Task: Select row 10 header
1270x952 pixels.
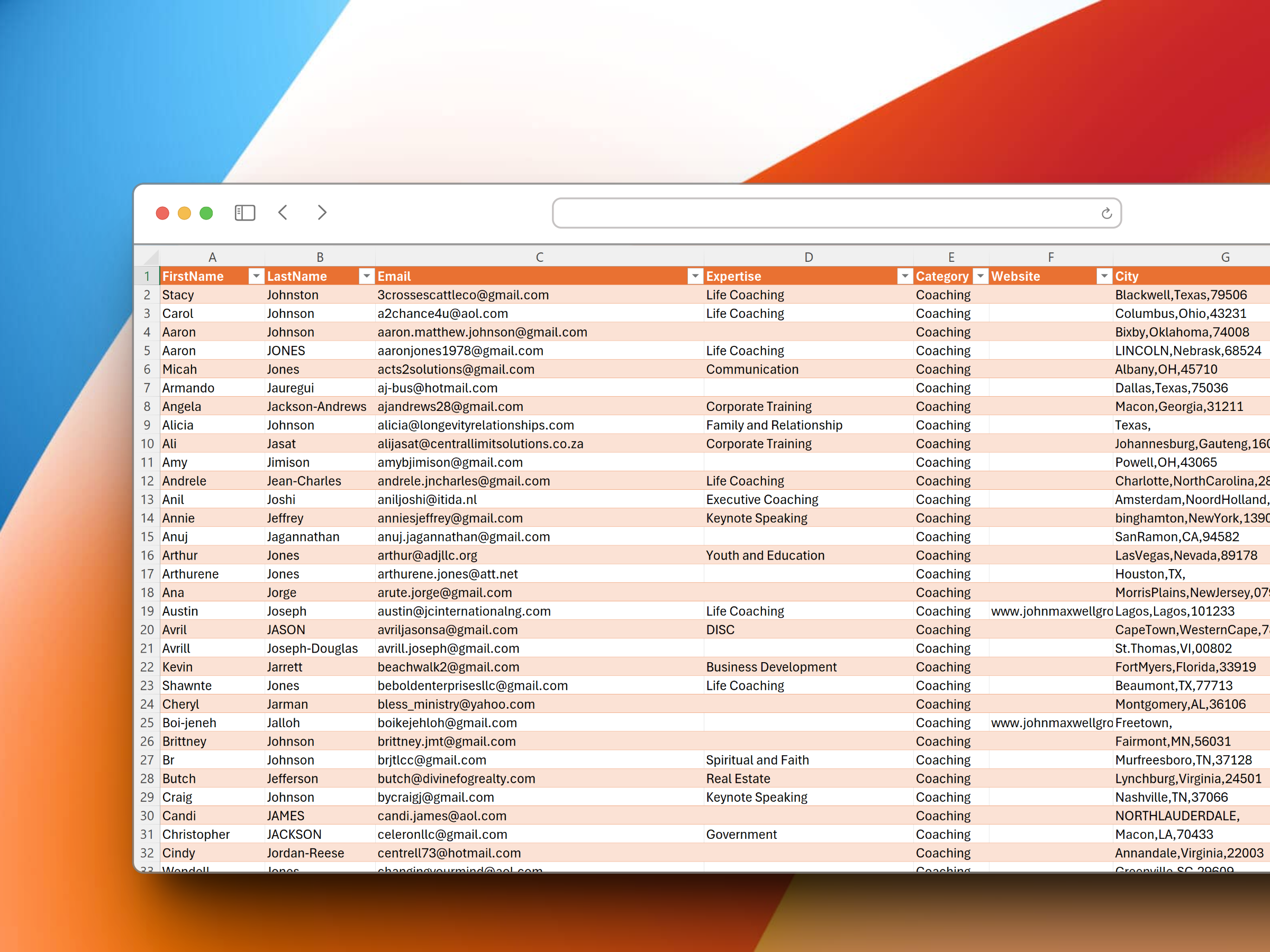Action: point(147,444)
